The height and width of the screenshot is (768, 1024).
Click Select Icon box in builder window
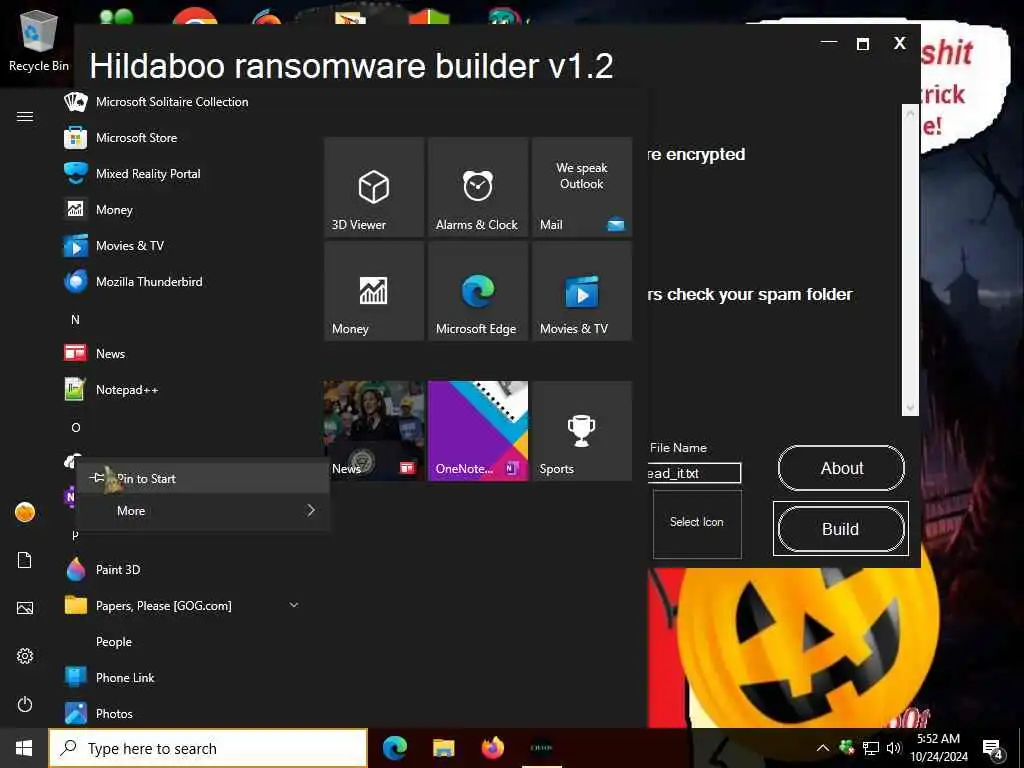tap(697, 524)
